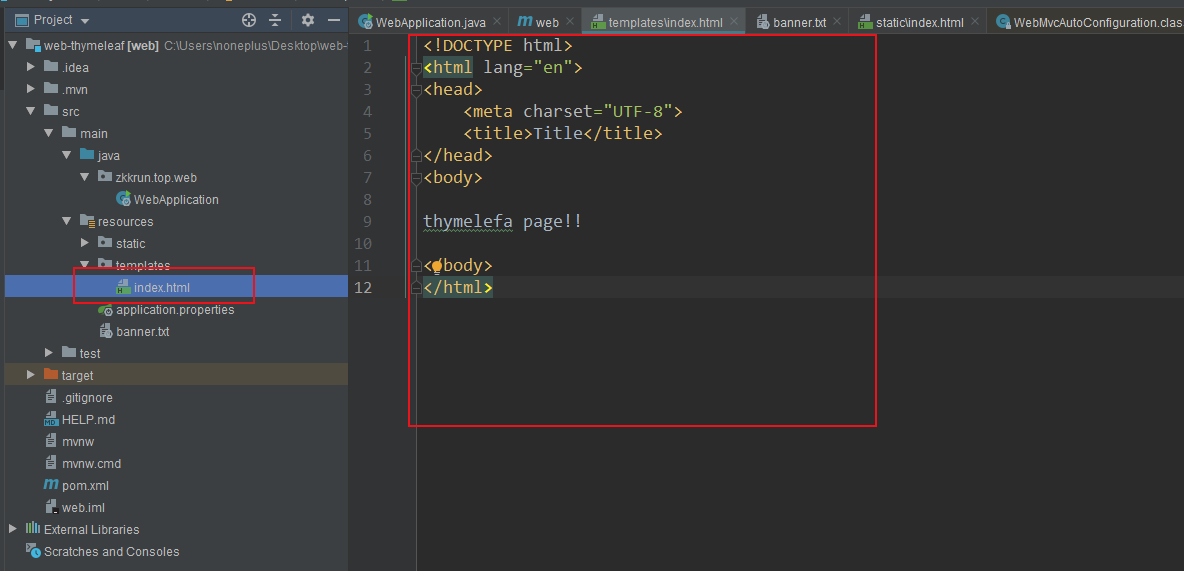Collapse the src folder
This screenshot has width=1184, height=571.
click(30, 111)
